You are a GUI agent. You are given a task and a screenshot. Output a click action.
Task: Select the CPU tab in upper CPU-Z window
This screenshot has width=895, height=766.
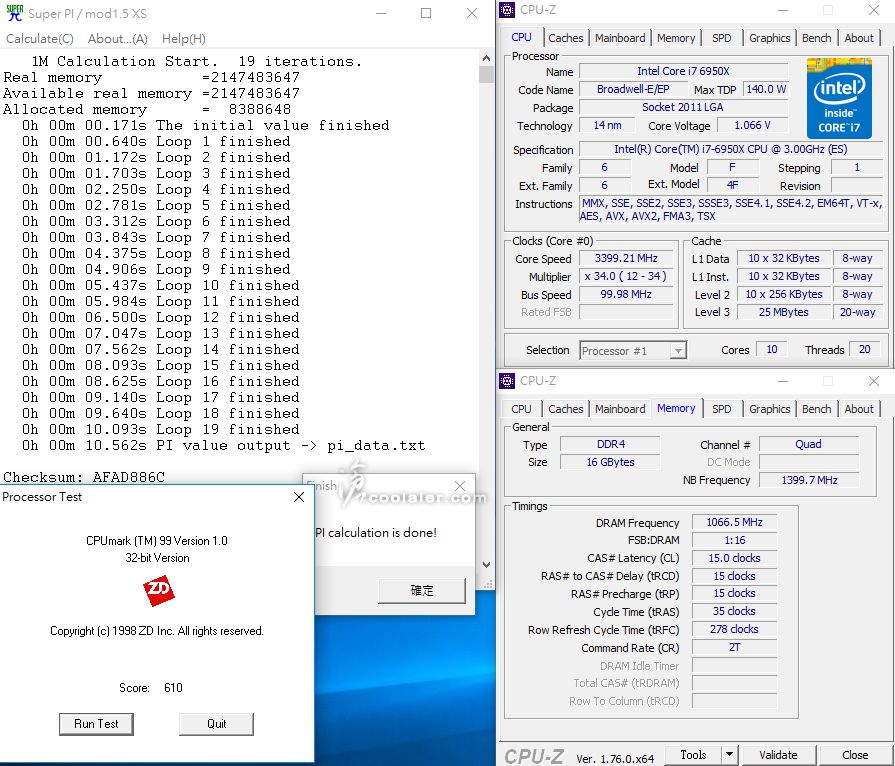point(521,37)
